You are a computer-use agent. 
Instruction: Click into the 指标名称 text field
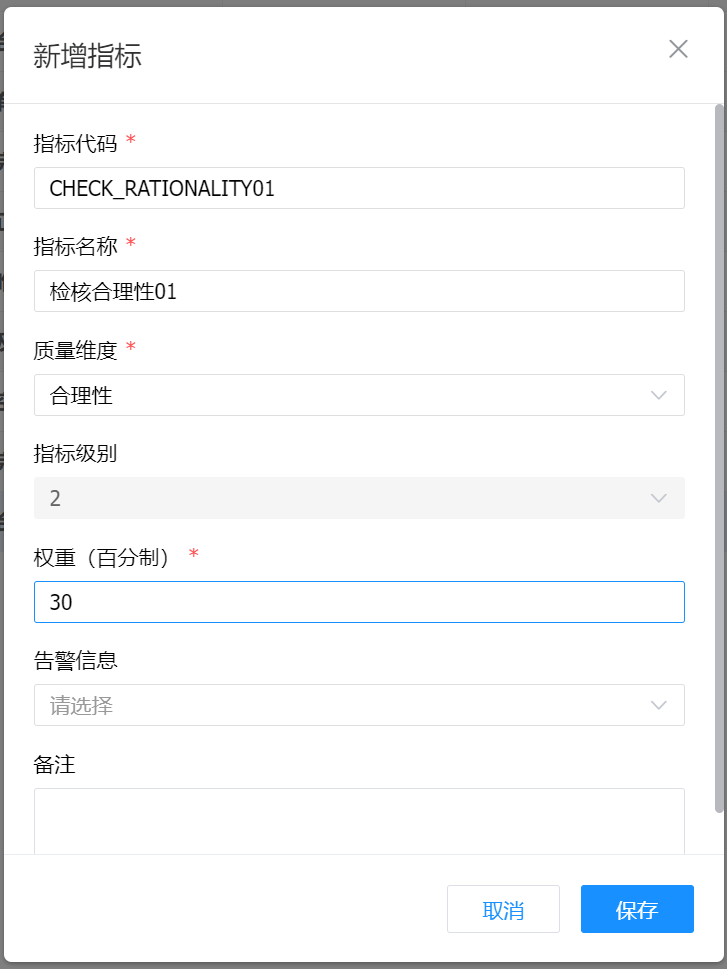click(358, 291)
